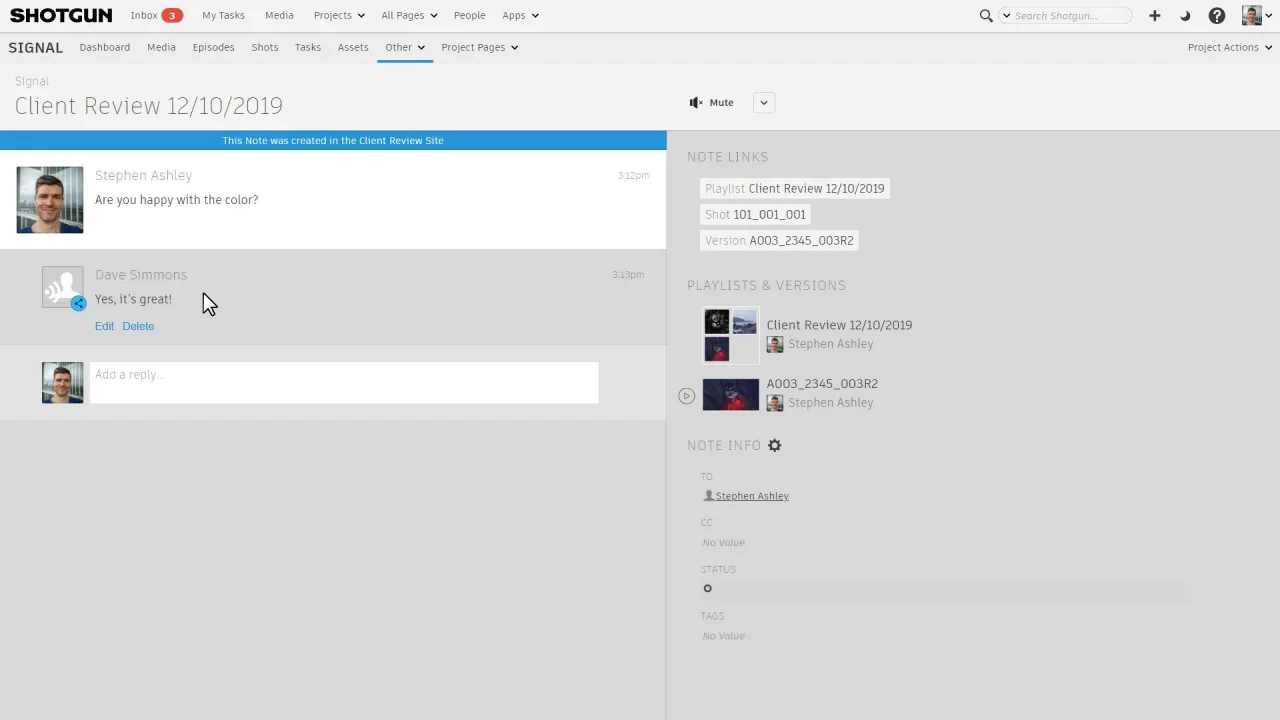Click Stephen Ashley's note avatar
This screenshot has width=1280, height=720.
click(50, 200)
